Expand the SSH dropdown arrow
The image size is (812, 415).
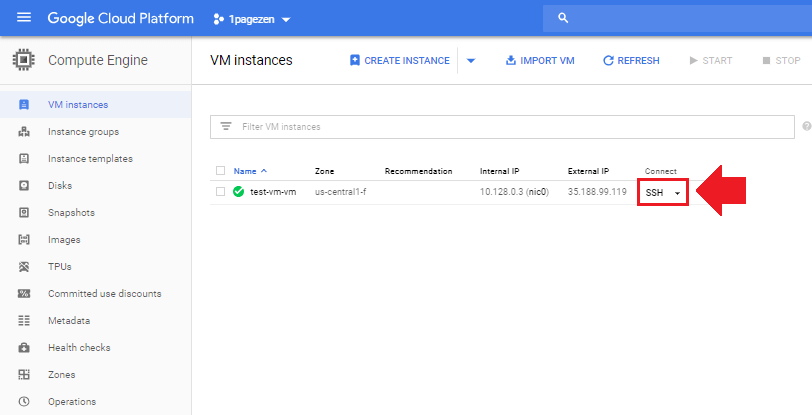click(x=677, y=193)
